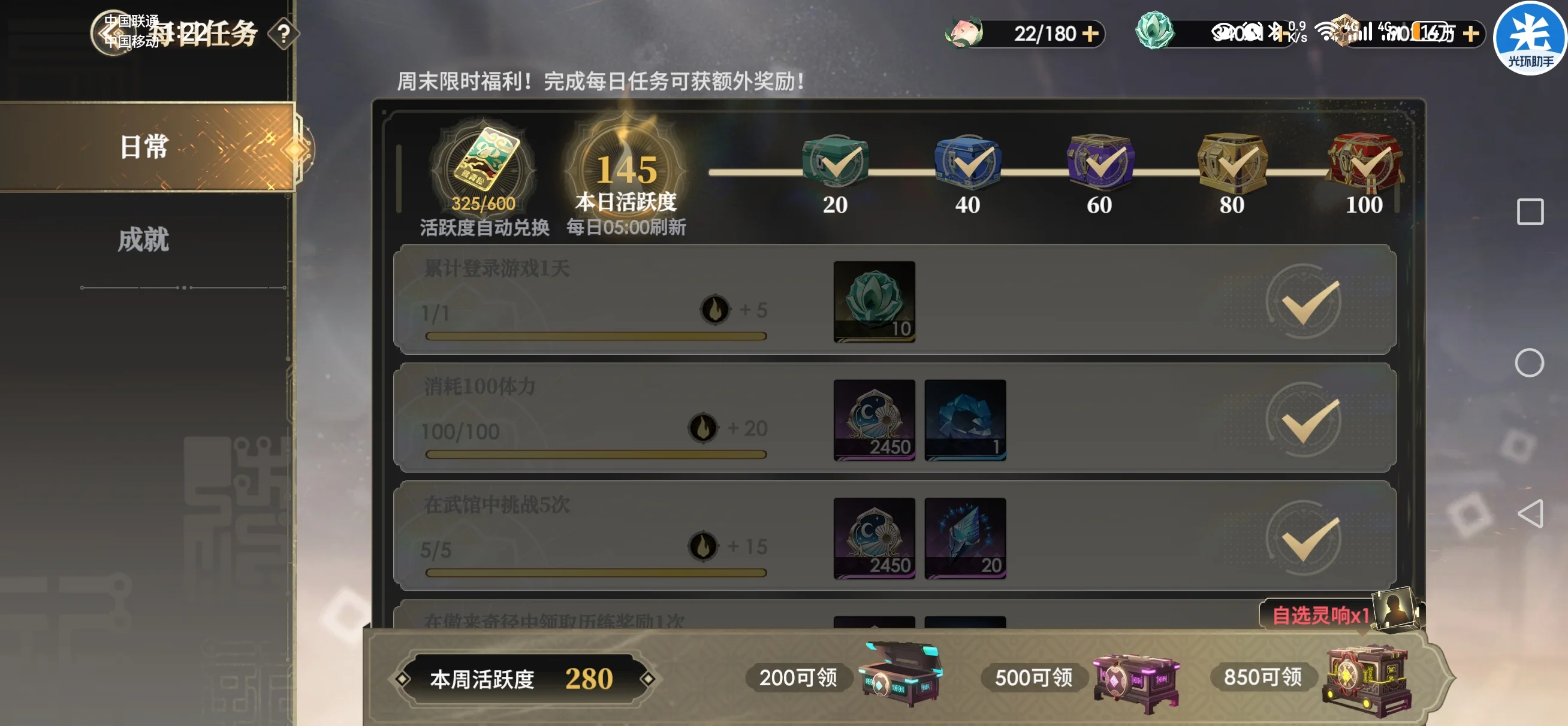The height and width of the screenshot is (726, 1568).
Task: Add stamina with plus beside 22/180
Action: tap(1091, 34)
